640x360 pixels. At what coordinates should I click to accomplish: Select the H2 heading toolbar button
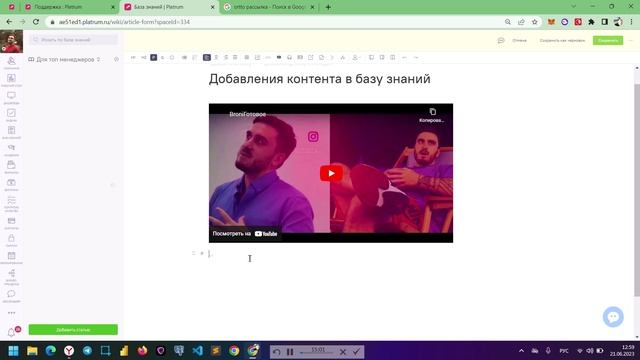tap(143, 58)
